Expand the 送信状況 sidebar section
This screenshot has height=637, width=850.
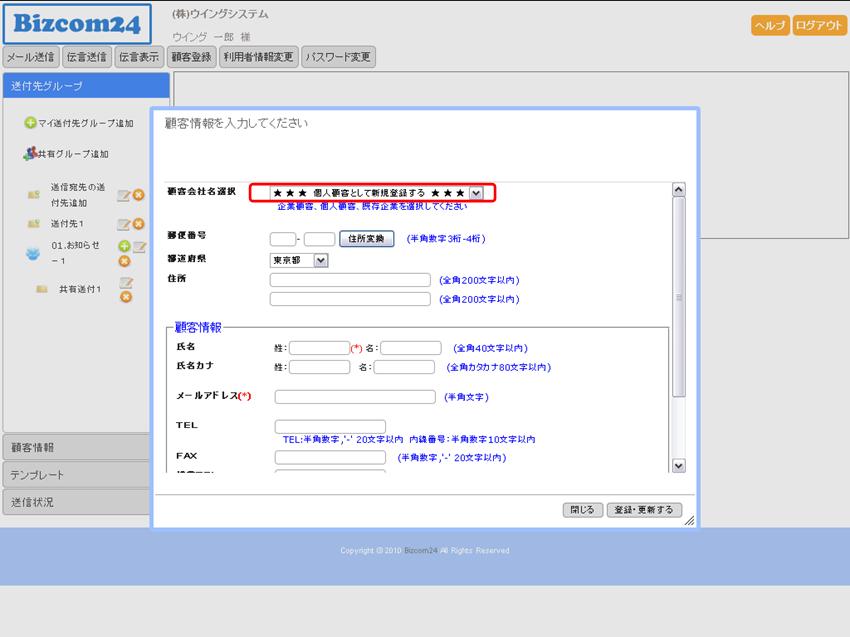point(75,502)
